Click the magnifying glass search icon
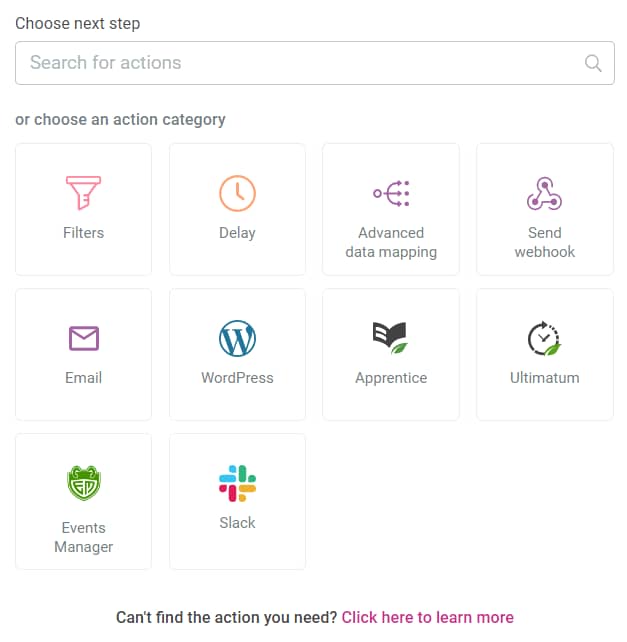Image resolution: width=627 pixels, height=642 pixels. click(593, 63)
